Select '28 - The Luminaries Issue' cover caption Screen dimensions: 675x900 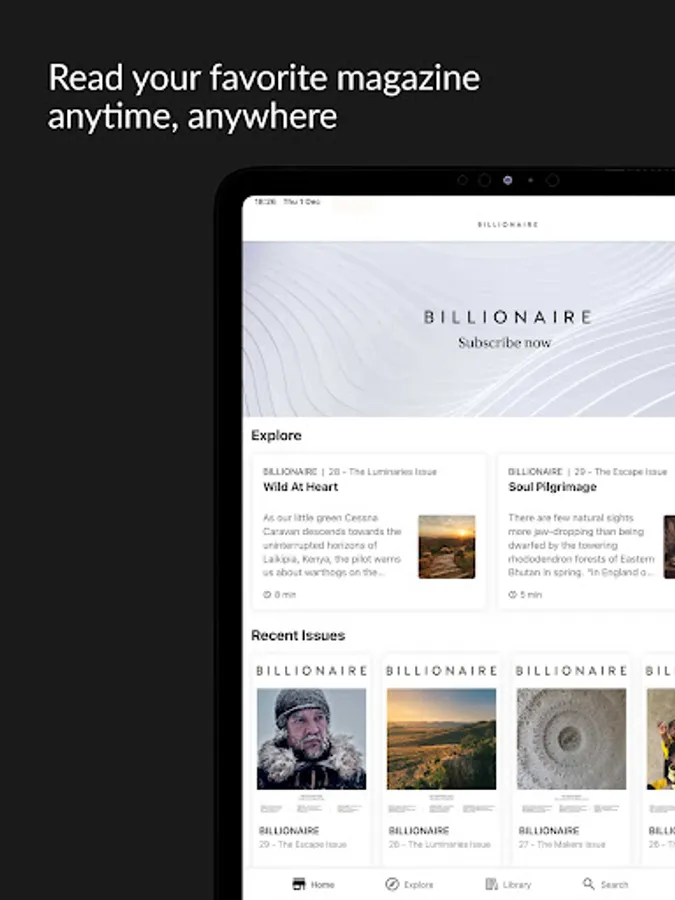tap(440, 844)
